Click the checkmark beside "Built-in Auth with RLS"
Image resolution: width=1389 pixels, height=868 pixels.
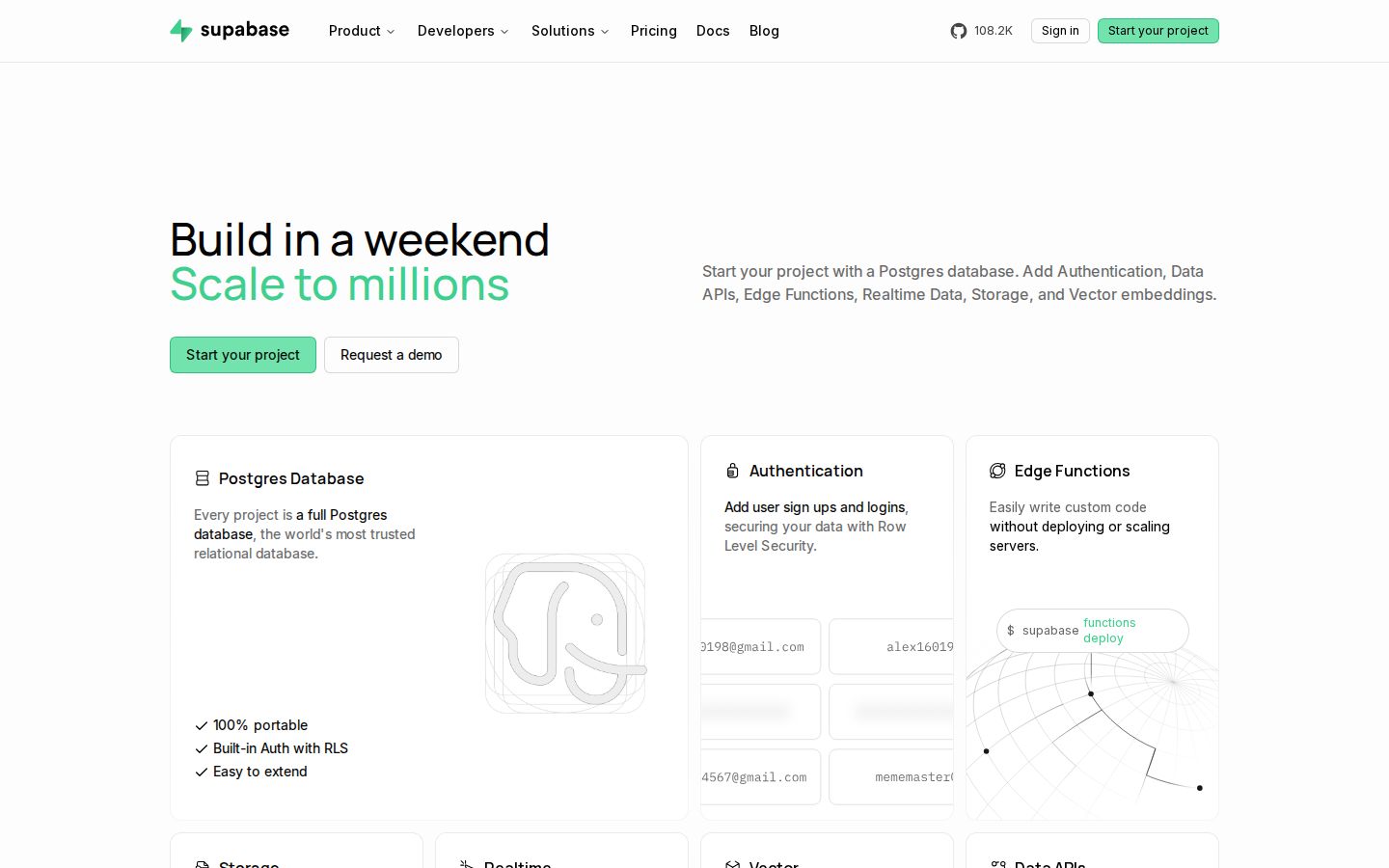[x=202, y=748]
